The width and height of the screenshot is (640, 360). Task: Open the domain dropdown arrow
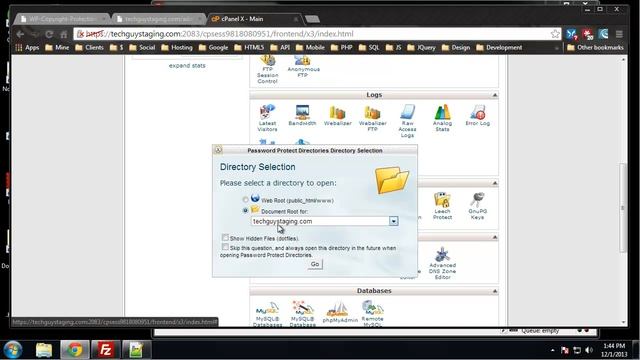pyautogui.click(x=393, y=221)
